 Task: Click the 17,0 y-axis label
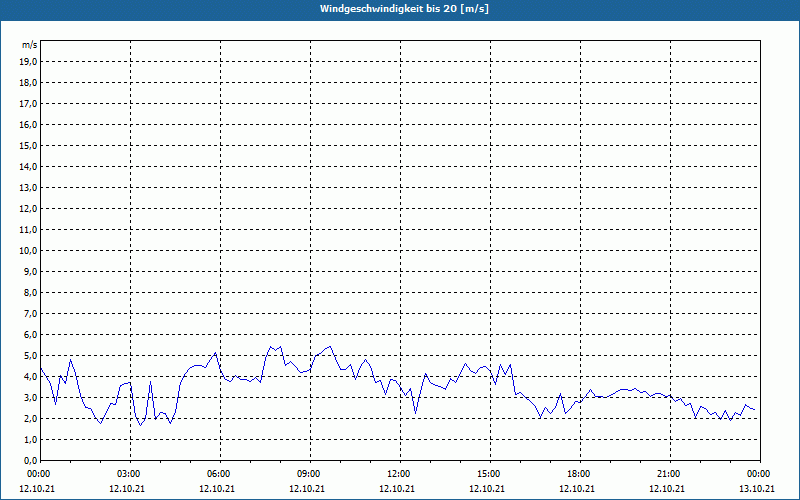(29, 104)
